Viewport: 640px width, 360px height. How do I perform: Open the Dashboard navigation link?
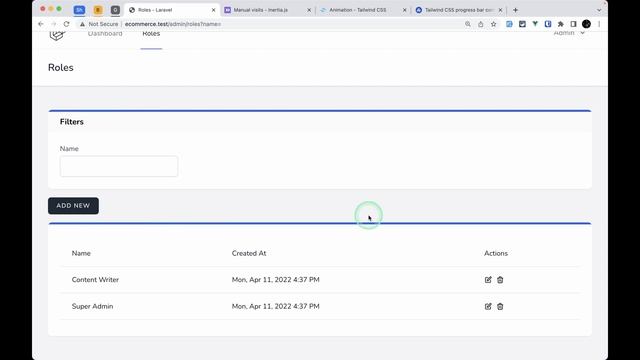(x=105, y=34)
